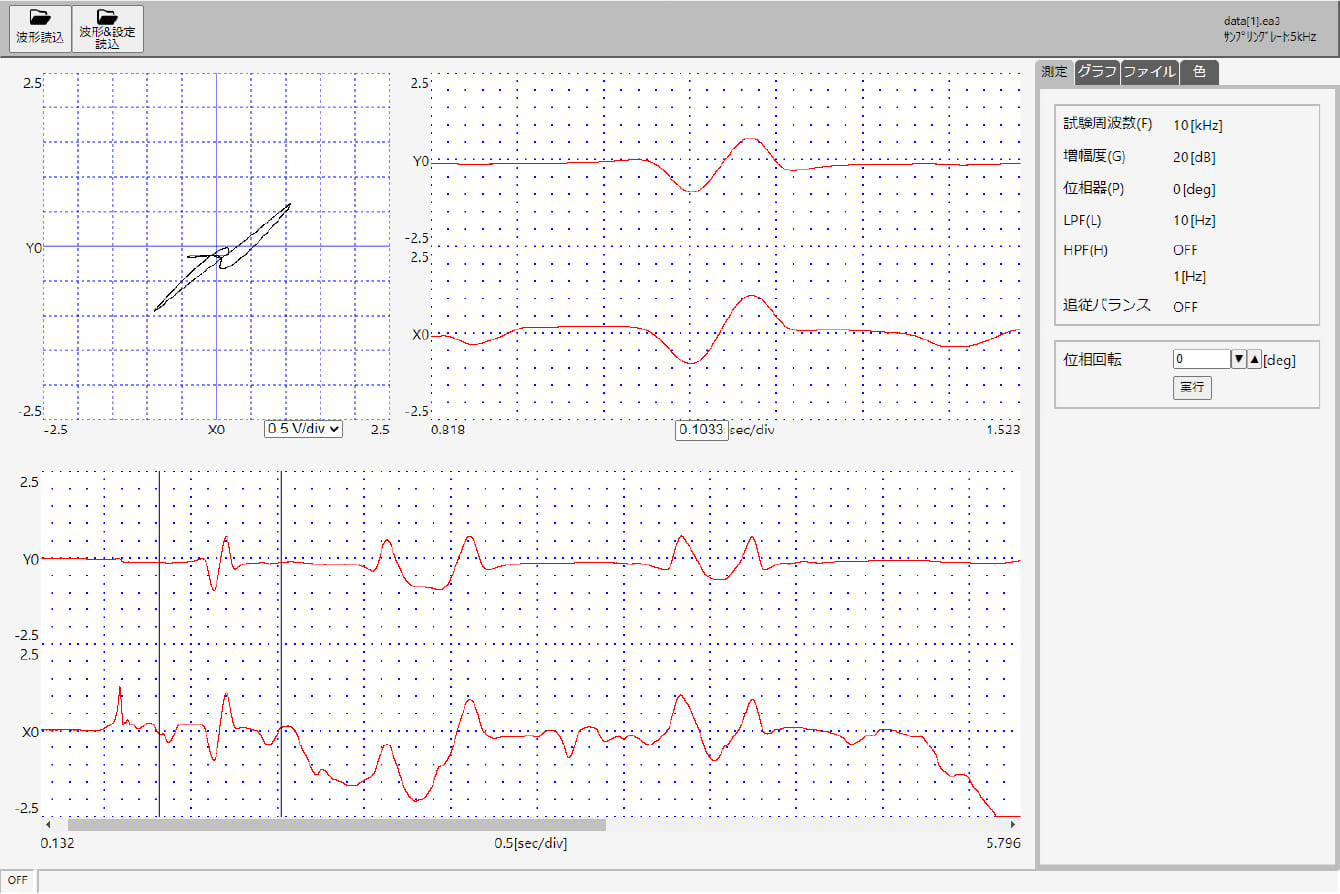Switch to the 測定 tab

click(x=1054, y=72)
